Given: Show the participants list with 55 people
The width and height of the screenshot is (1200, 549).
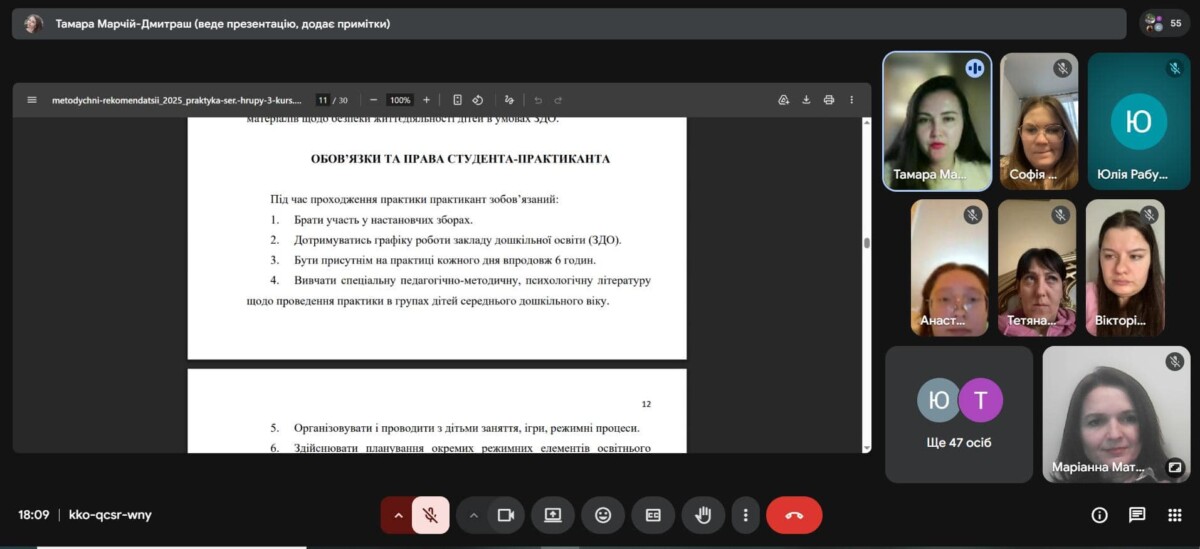Looking at the screenshot, I should pos(1164,23).
